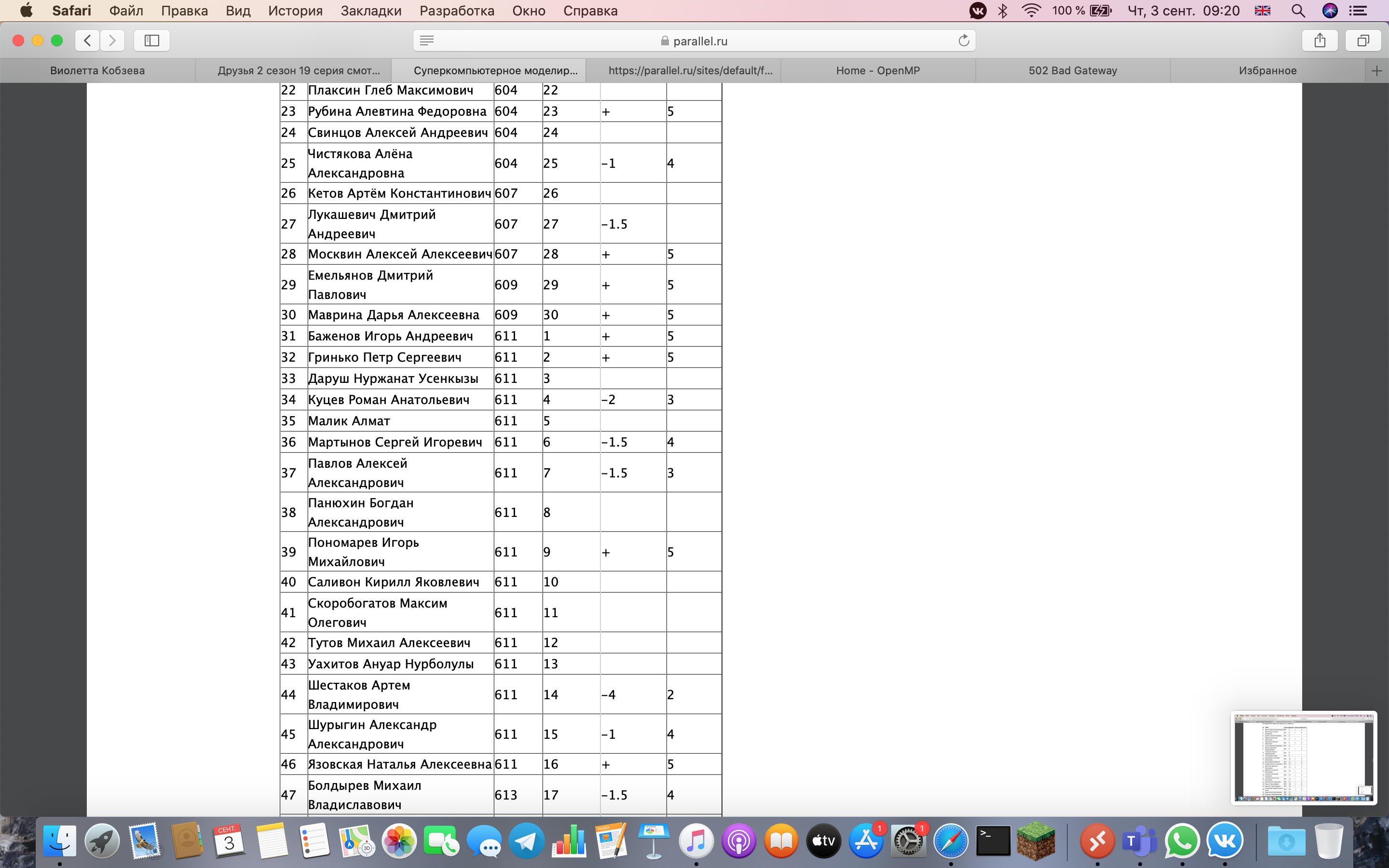The width and height of the screenshot is (1389, 868).
Task: Open Microsoft Teams in the Dock
Action: click(x=1140, y=841)
